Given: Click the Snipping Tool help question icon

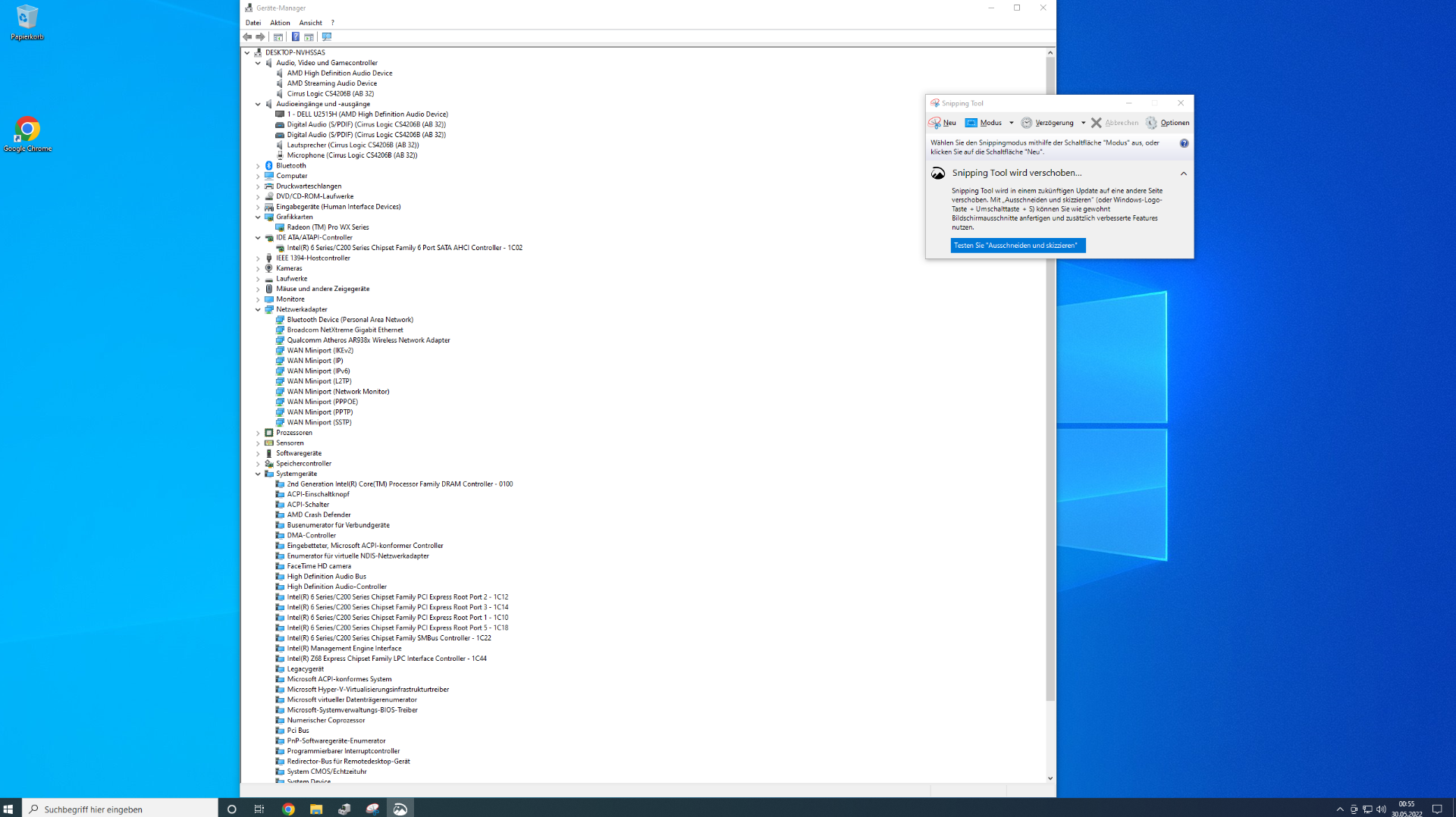Looking at the screenshot, I should click(1184, 143).
